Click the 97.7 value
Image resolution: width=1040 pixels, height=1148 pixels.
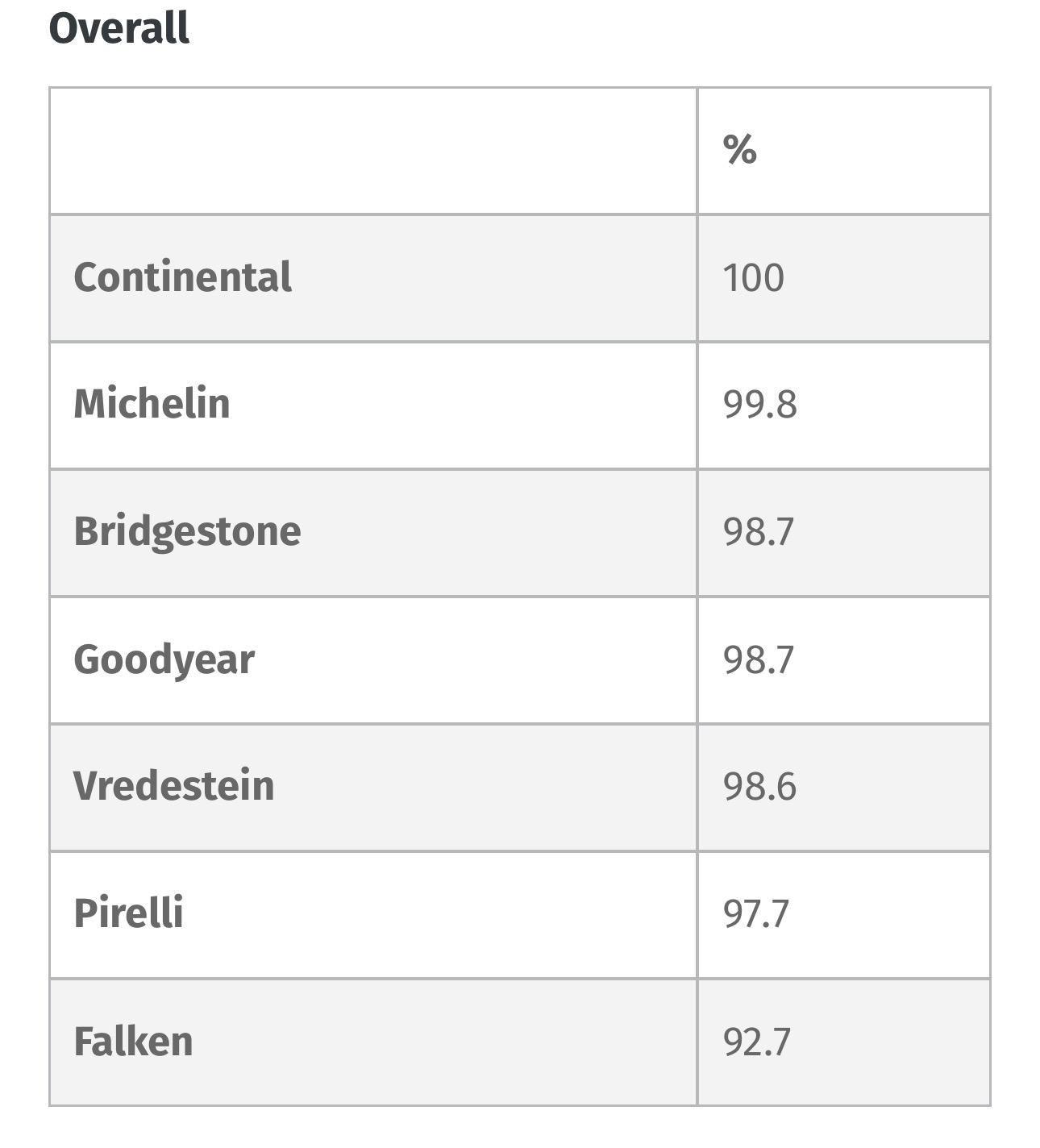[x=755, y=914]
